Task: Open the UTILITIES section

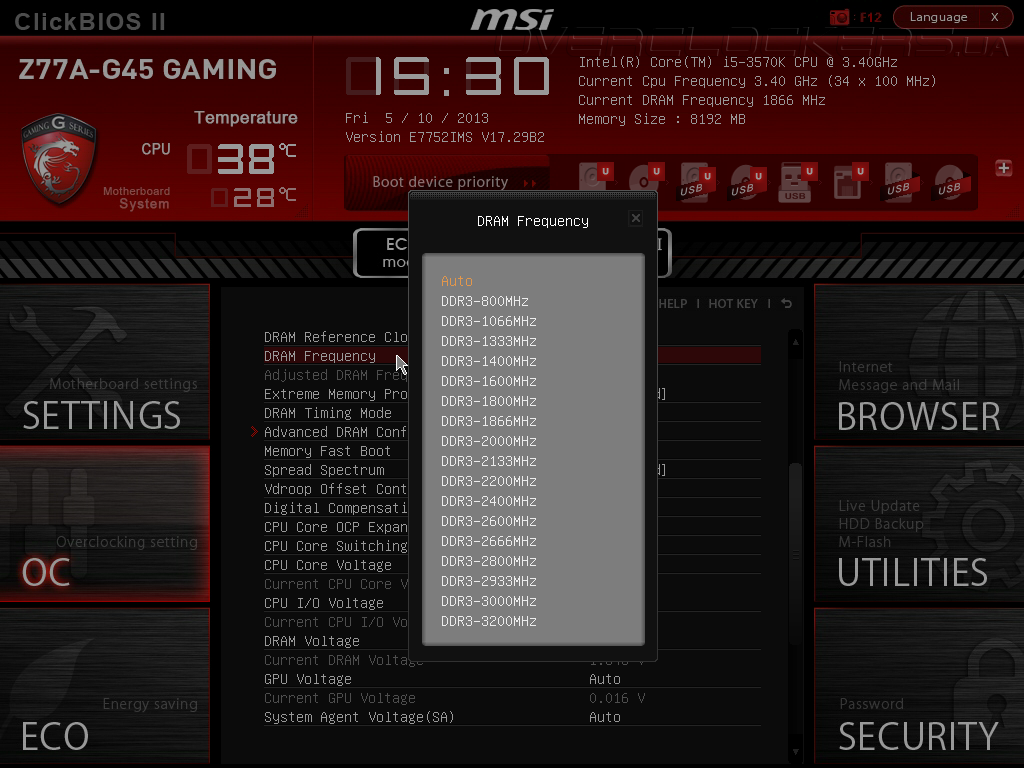Action: coord(919,524)
